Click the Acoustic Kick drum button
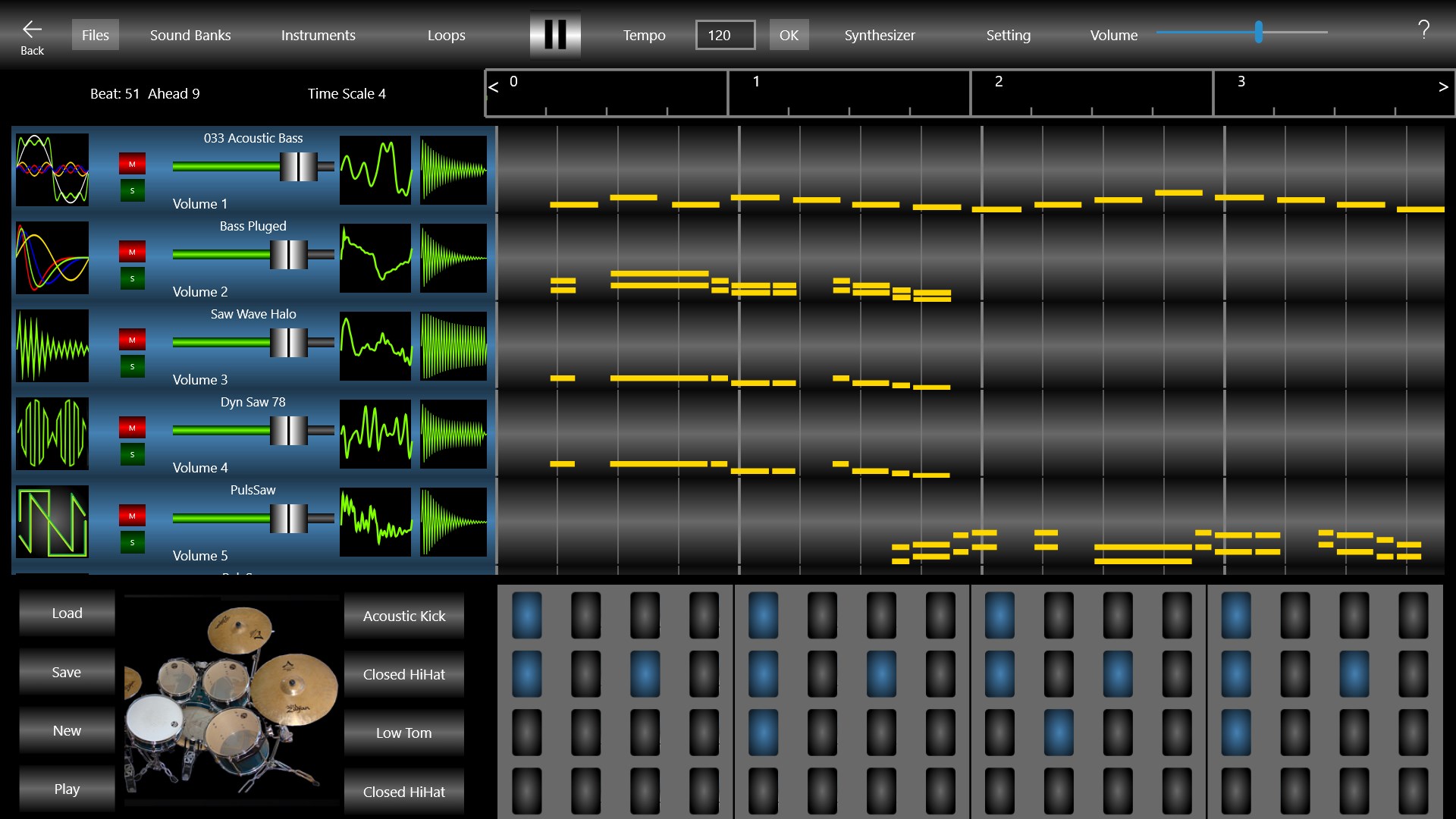 click(403, 616)
